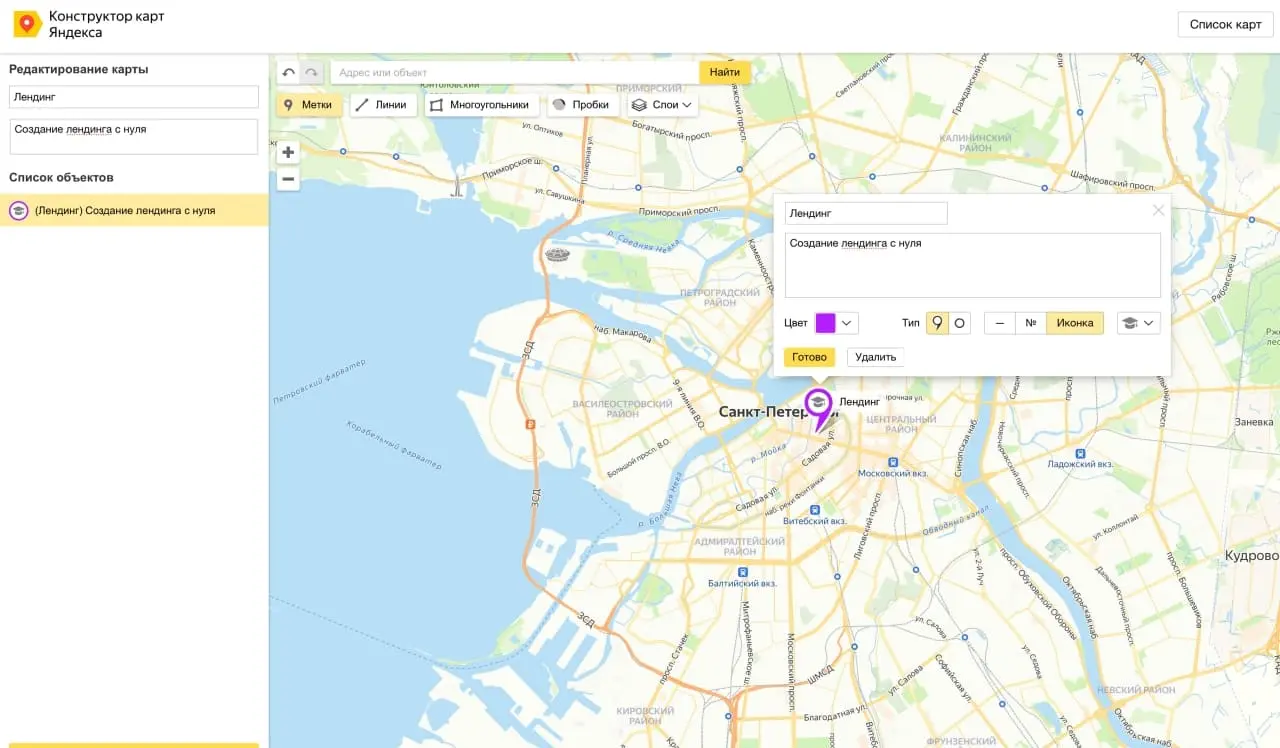Expand the graduation-cap icon picker dropdown
Image resolution: width=1280 pixels, height=748 pixels.
[1138, 323]
